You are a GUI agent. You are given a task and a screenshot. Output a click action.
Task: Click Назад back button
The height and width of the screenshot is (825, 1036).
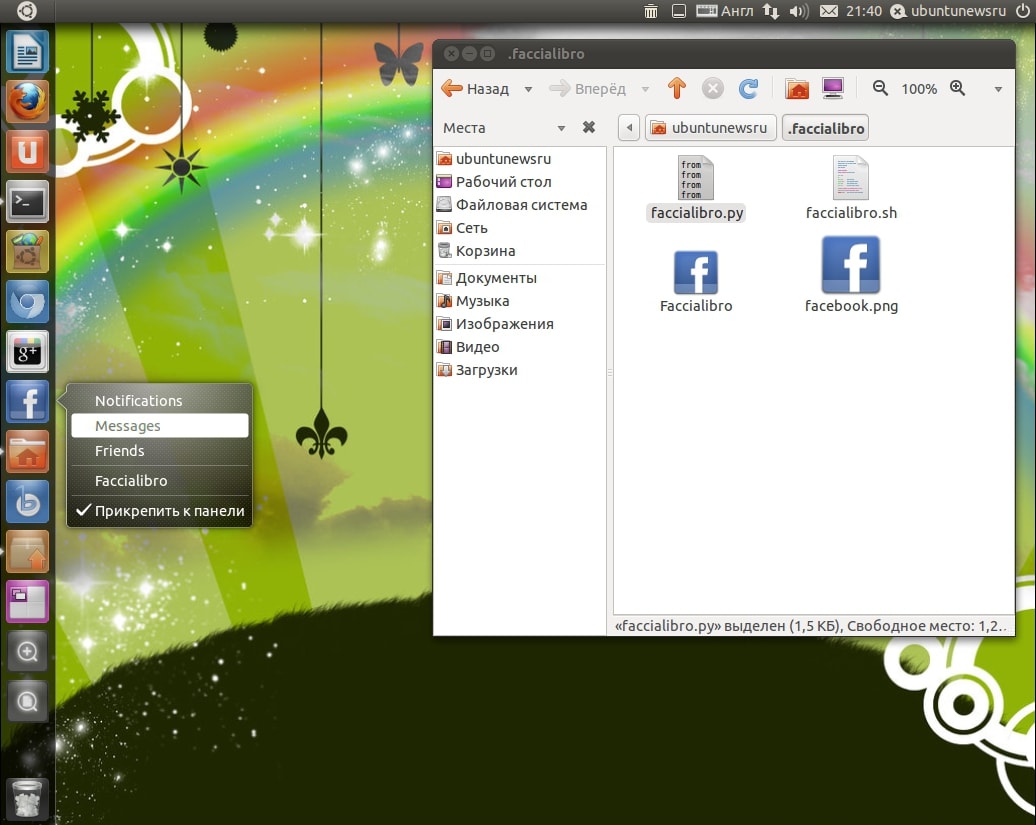click(476, 89)
